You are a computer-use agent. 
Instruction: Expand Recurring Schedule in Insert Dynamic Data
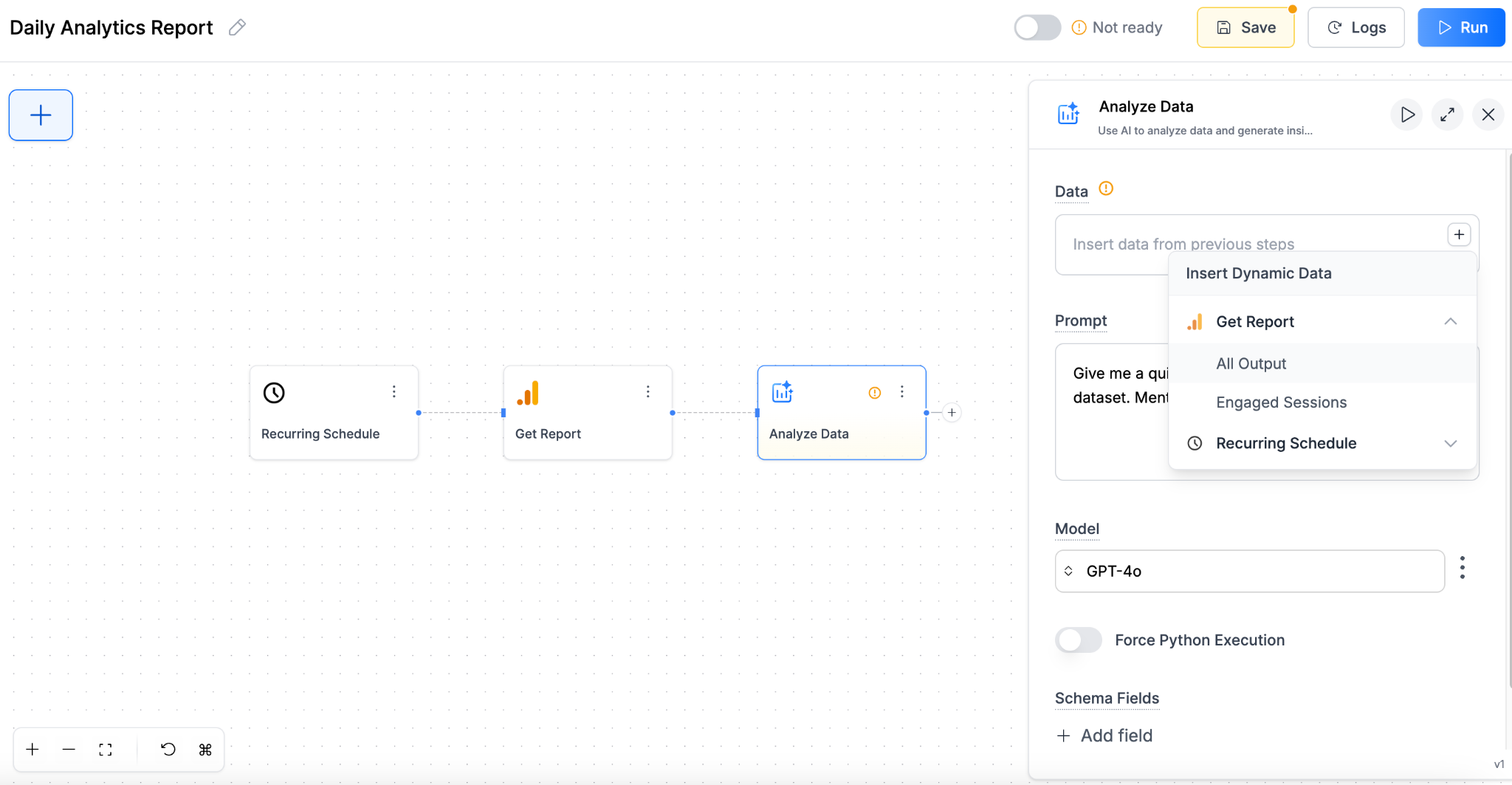1449,443
